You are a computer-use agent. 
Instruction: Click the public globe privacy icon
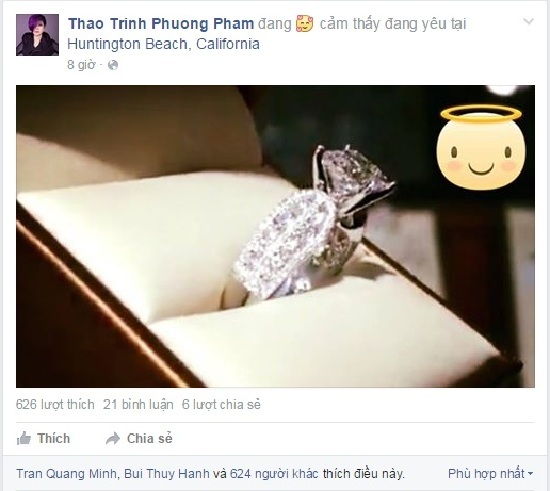click(x=113, y=65)
